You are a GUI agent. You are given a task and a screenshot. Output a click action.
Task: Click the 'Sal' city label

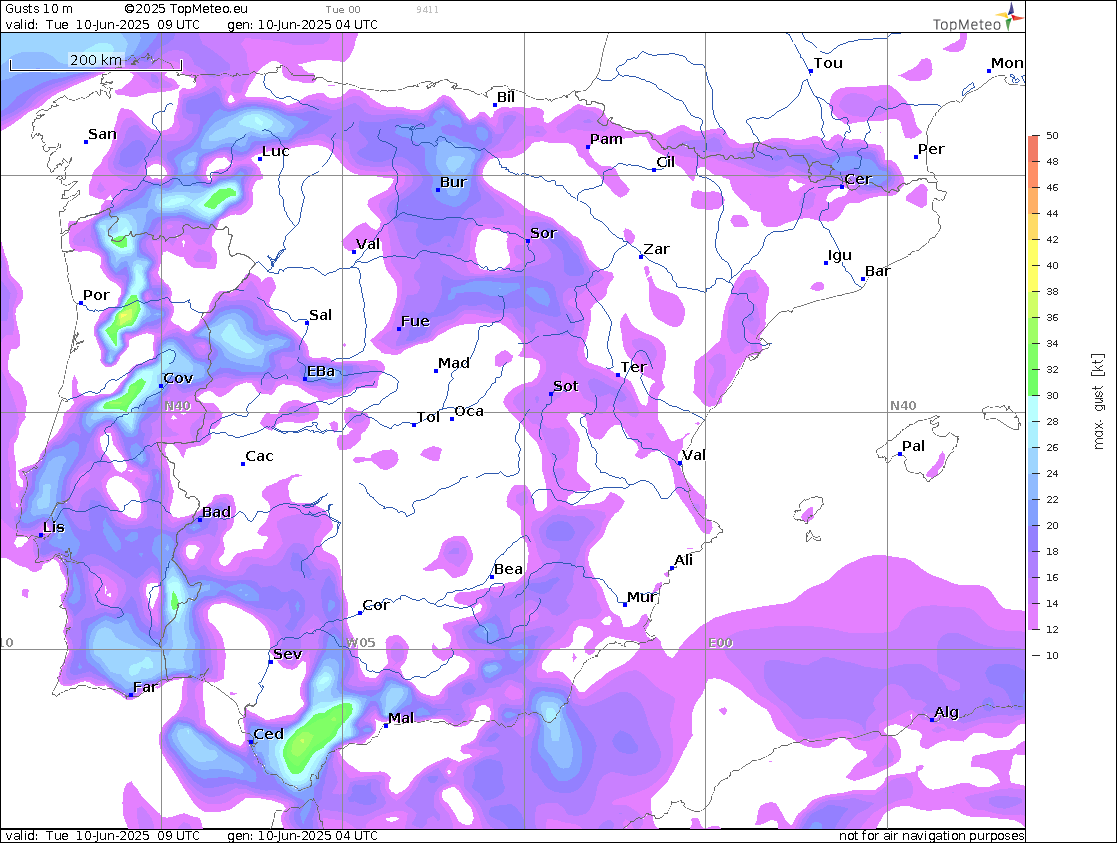(321, 315)
